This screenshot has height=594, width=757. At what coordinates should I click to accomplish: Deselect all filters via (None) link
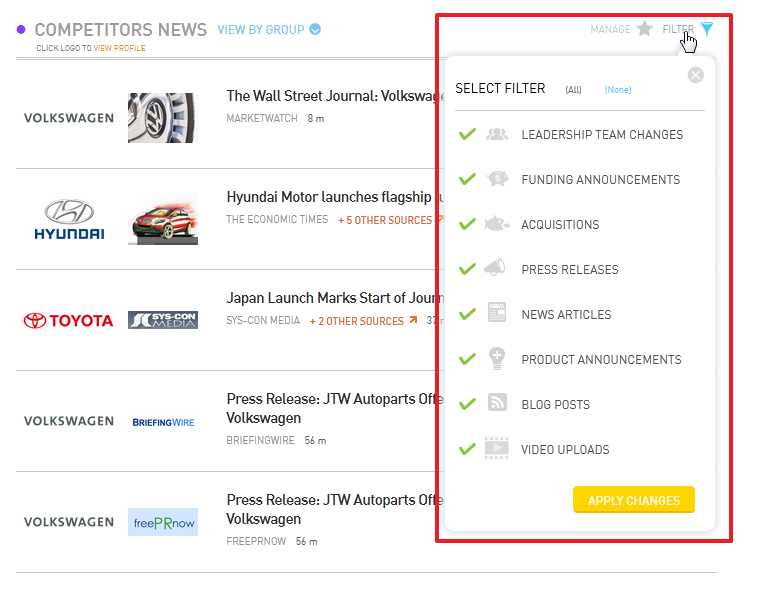click(618, 90)
